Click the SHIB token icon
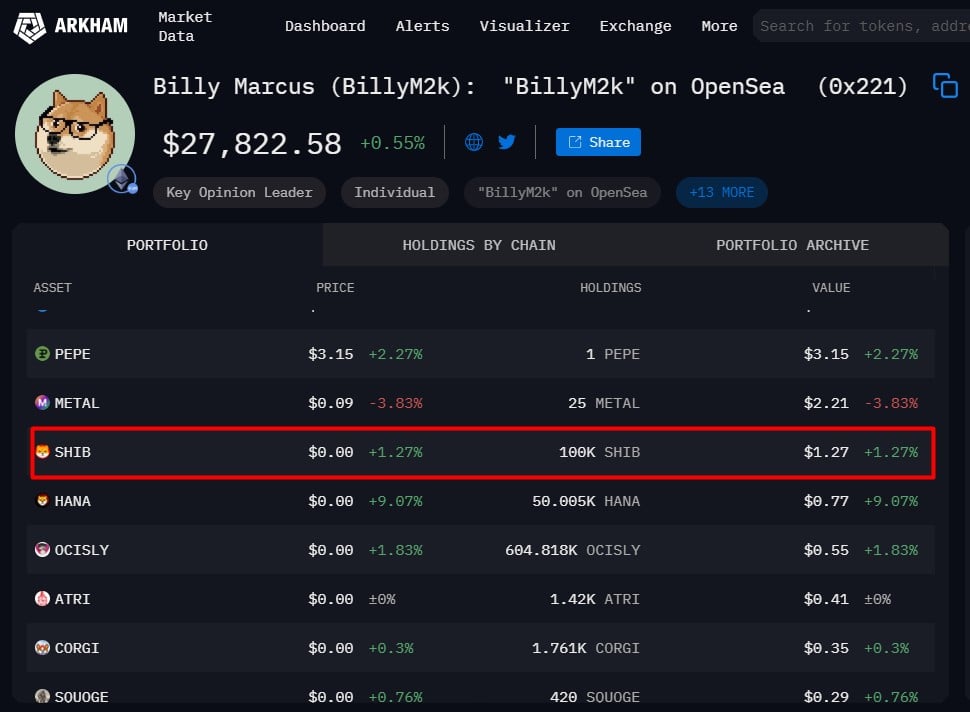This screenshot has width=970, height=712. tap(42, 452)
